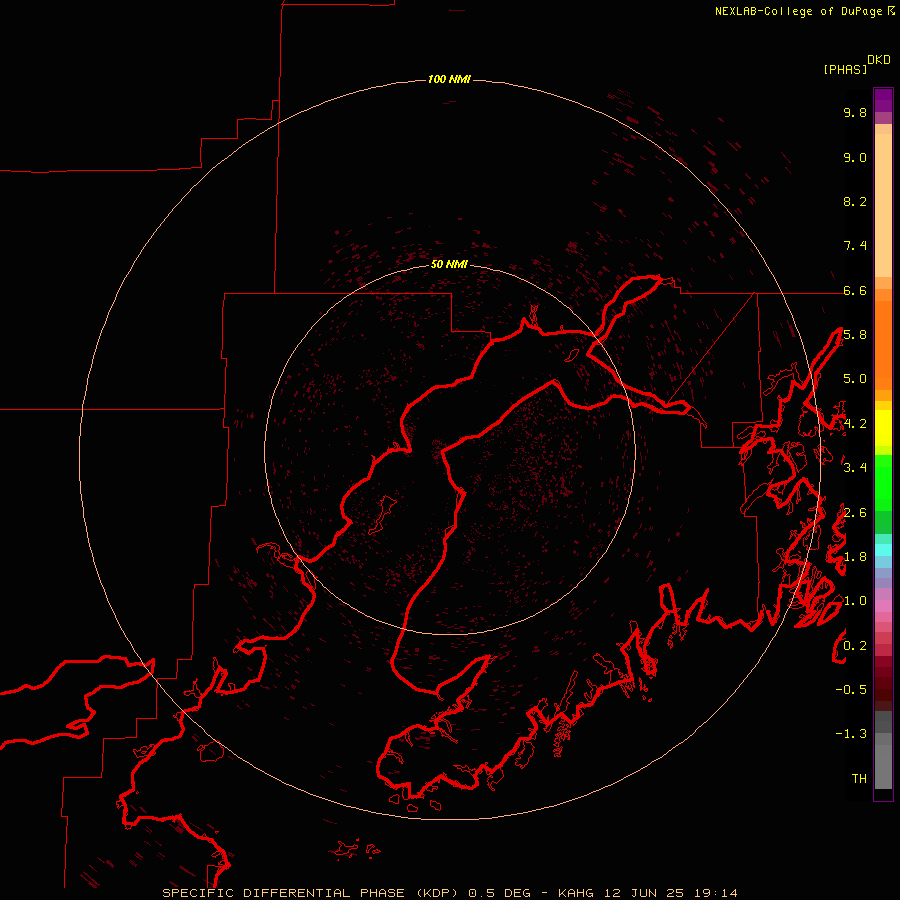Click the 1.0 legend value

(855, 601)
